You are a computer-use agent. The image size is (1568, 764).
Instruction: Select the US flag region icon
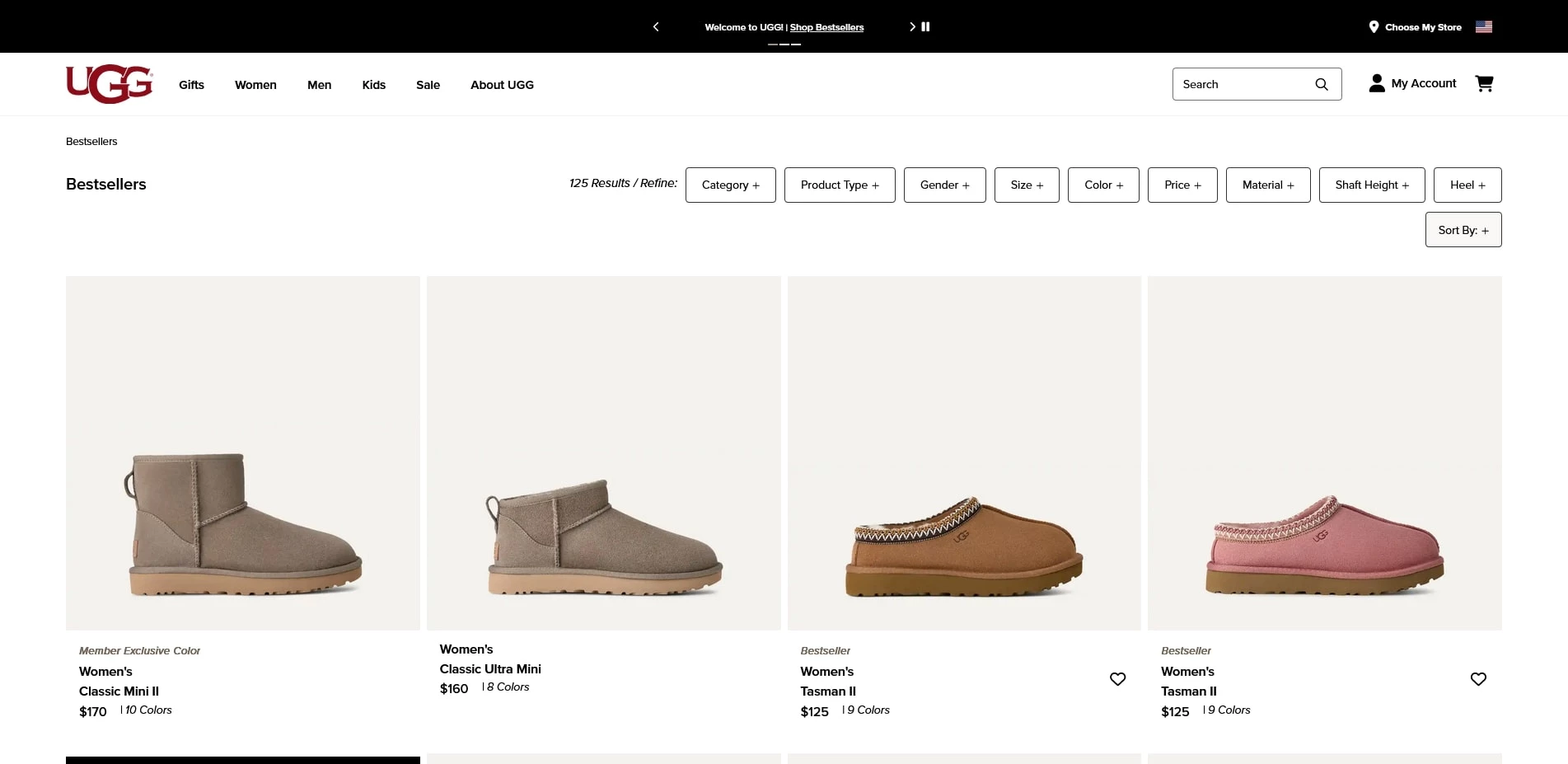tap(1483, 26)
